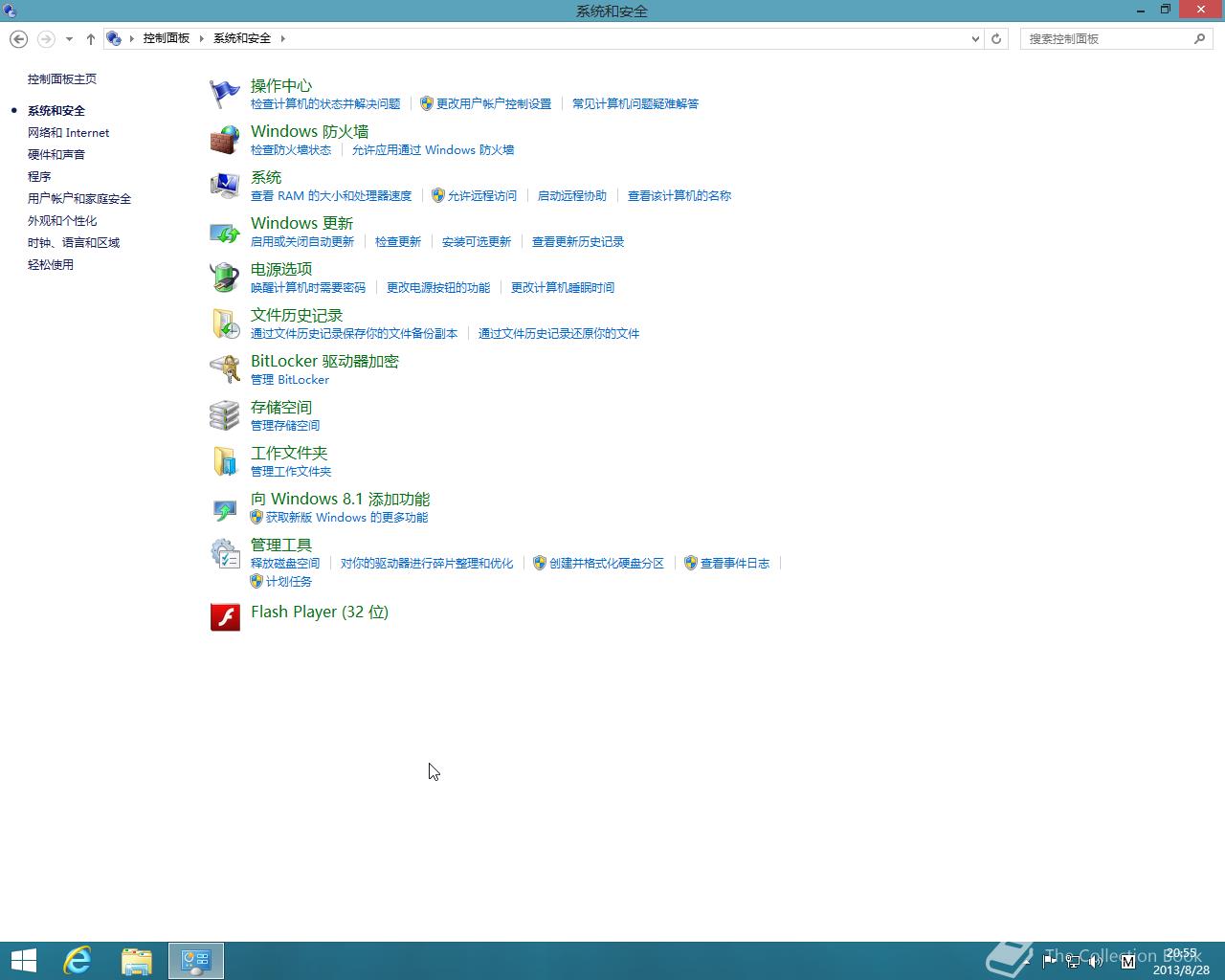Image resolution: width=1225 pixels, height=980 pixels.
Task: Click 查看事件日志 link
Action: tap(735, 563)
